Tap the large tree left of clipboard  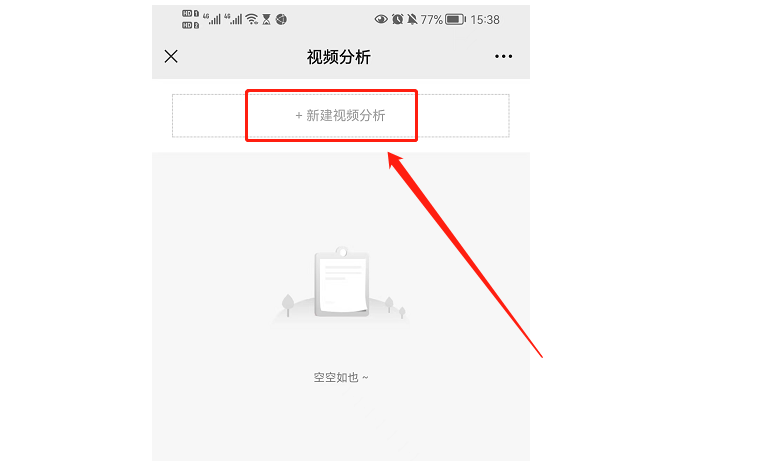tap(288, 305)
